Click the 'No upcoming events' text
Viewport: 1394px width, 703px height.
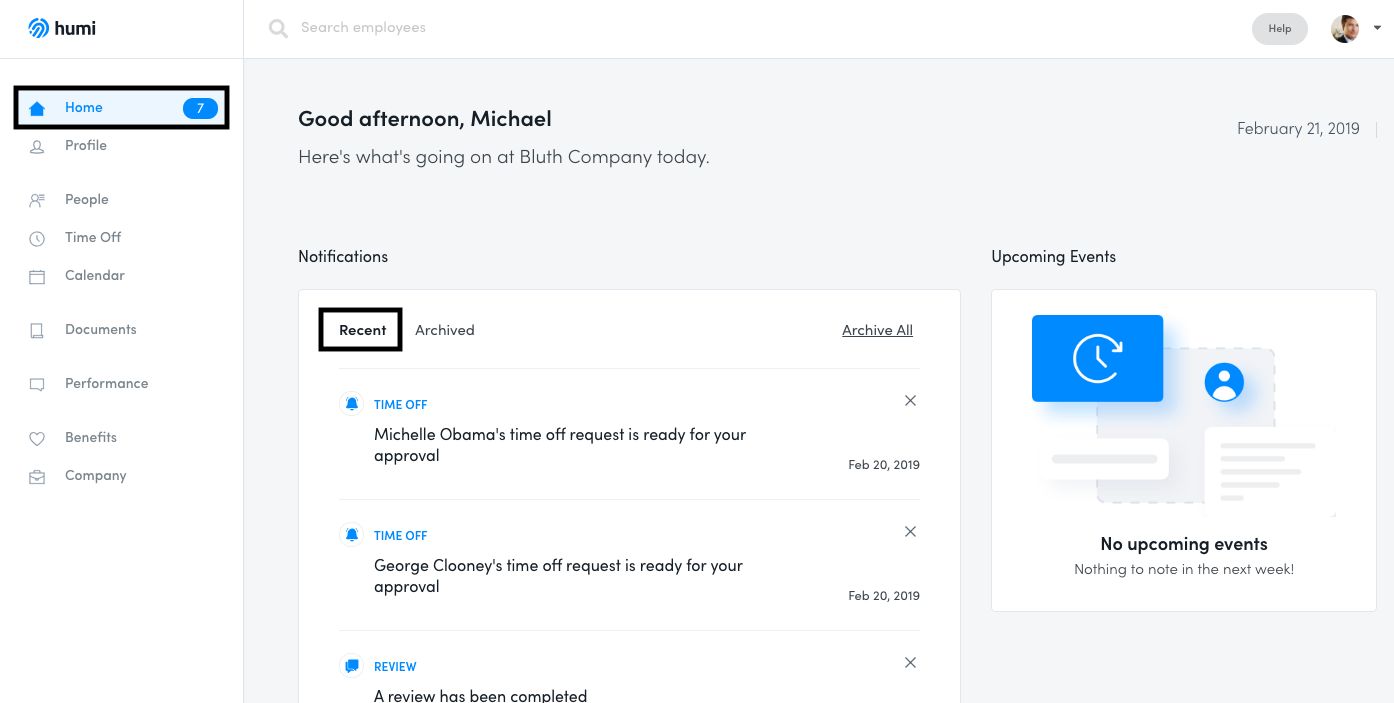(x=1184, y=544)
